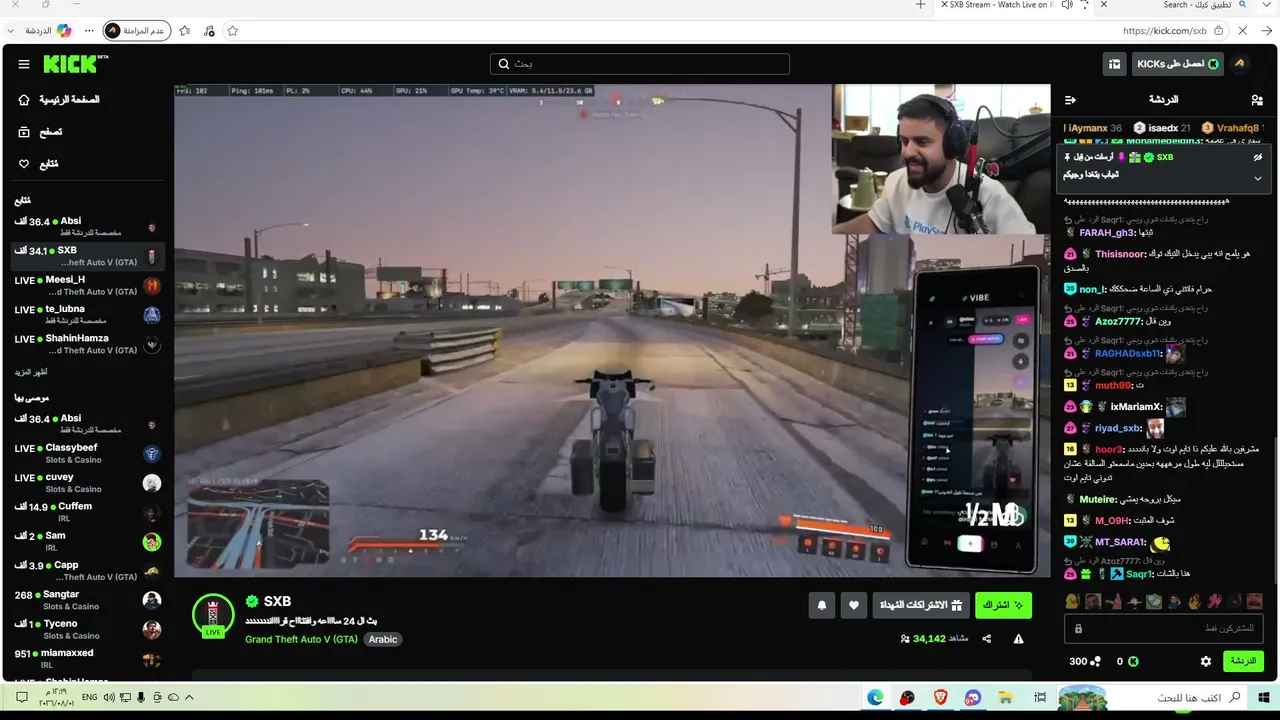Follow SXB with the heart icon
Image resolution: width=1280 pixels, height=720 pixels.
(853, 605)
